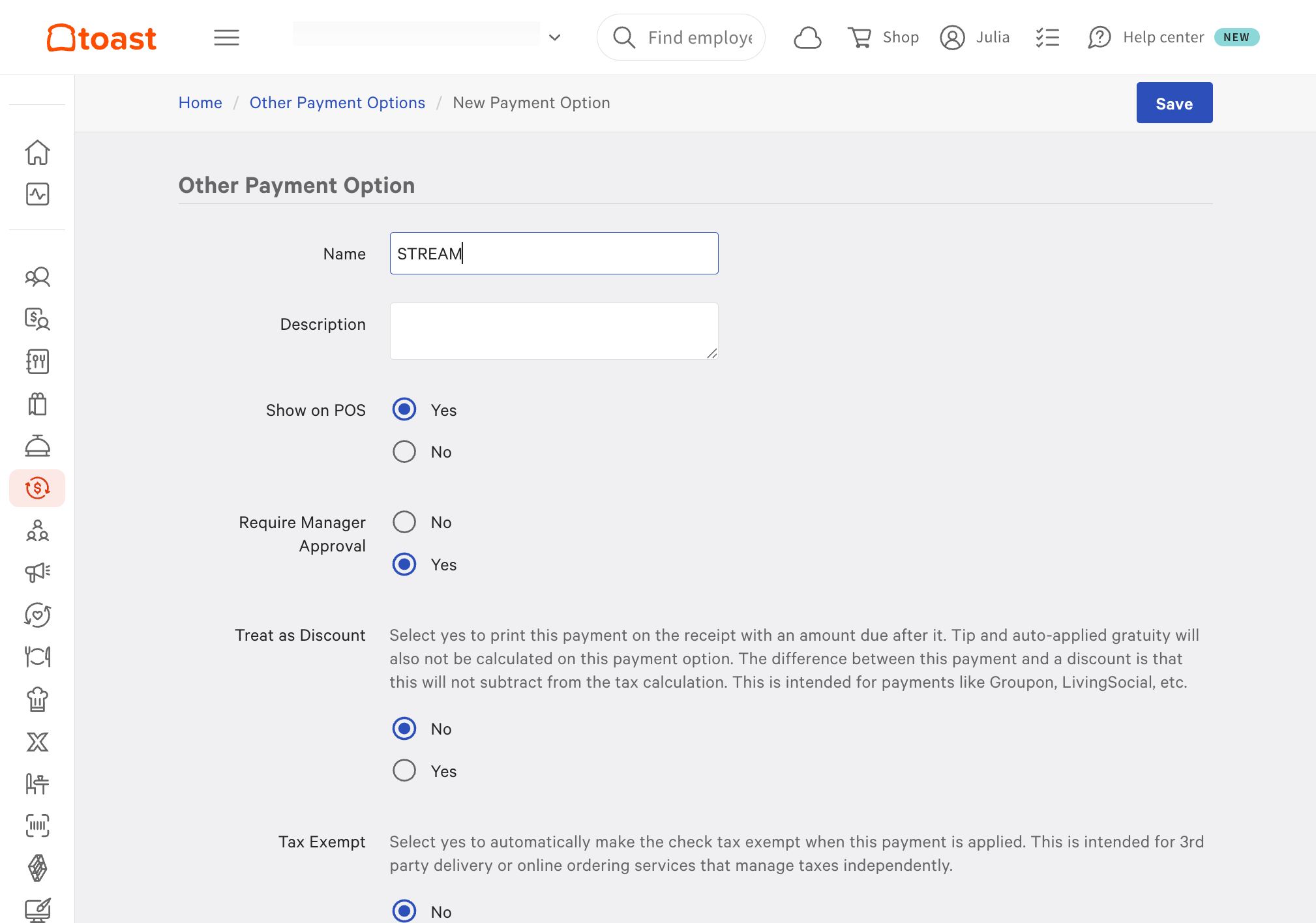This screenshot has width=1316, height=923.
Task: Open the checklist tasks icon
Action: 1047,37
